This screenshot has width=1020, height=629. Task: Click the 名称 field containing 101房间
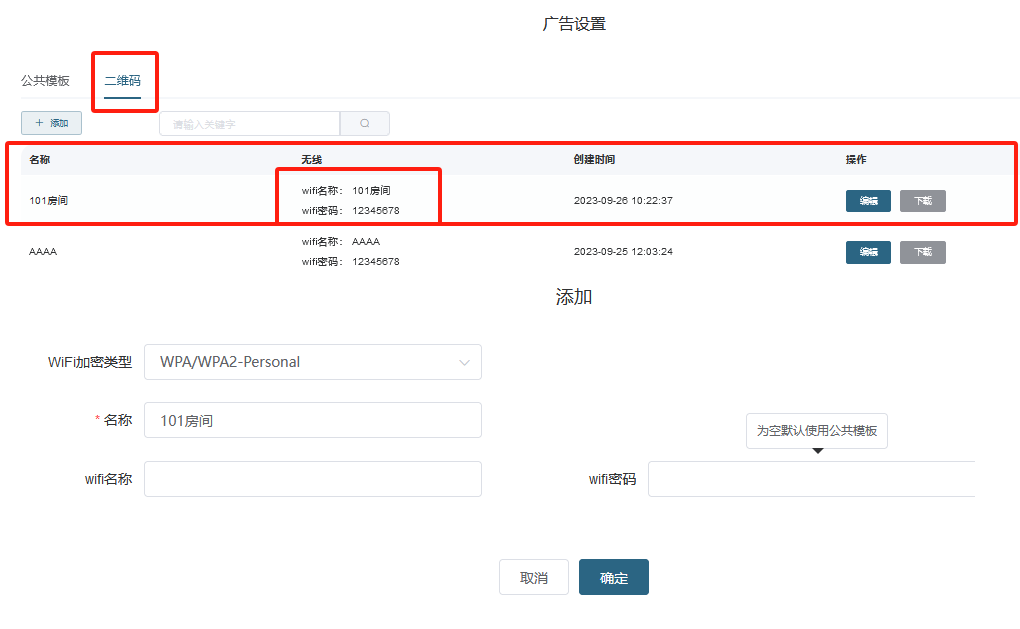pos(312,420)
